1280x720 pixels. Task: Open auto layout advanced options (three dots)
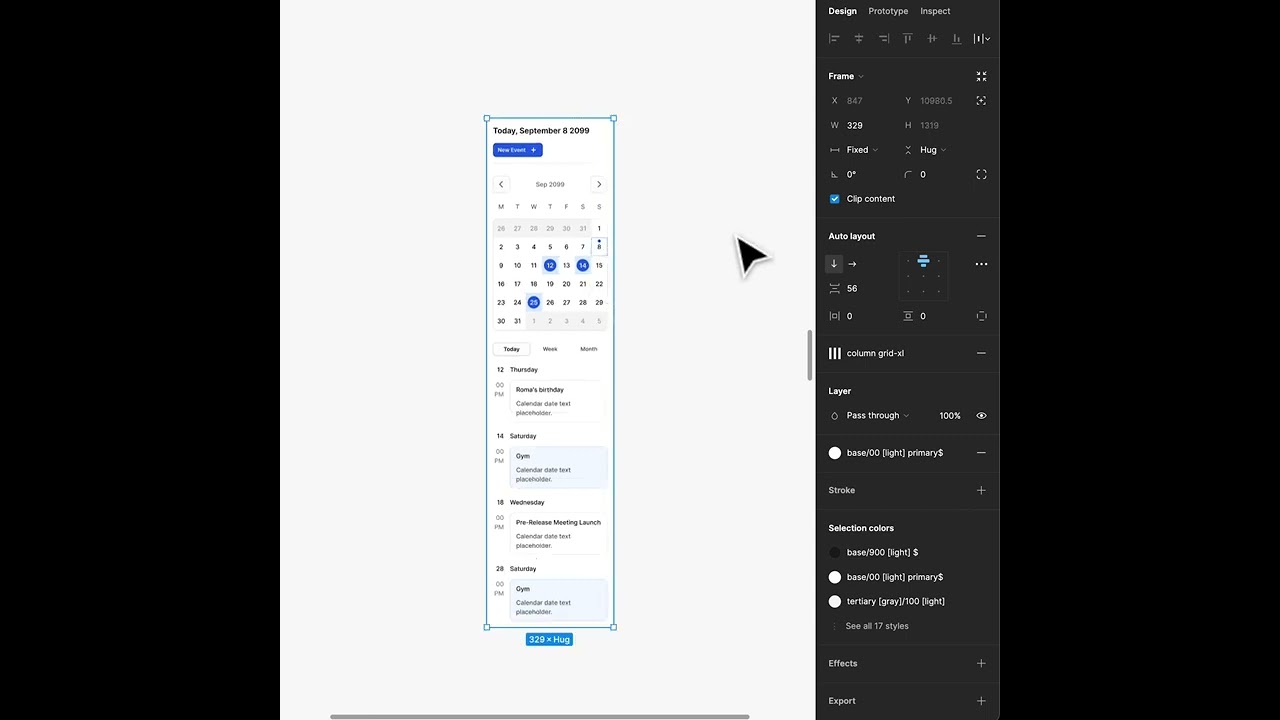tap(981, 264)
